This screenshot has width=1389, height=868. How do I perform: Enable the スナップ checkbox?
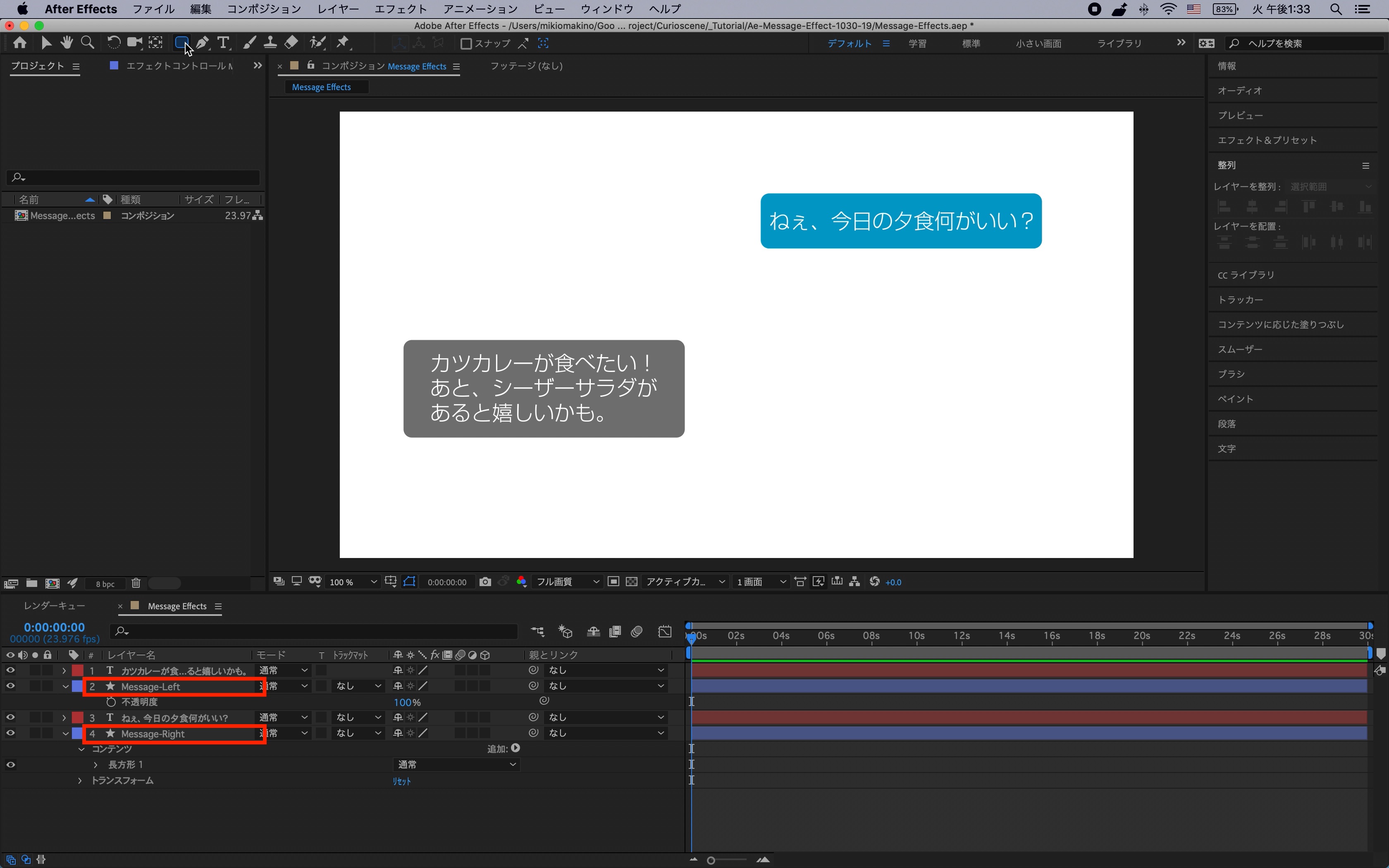click(466, 44)
